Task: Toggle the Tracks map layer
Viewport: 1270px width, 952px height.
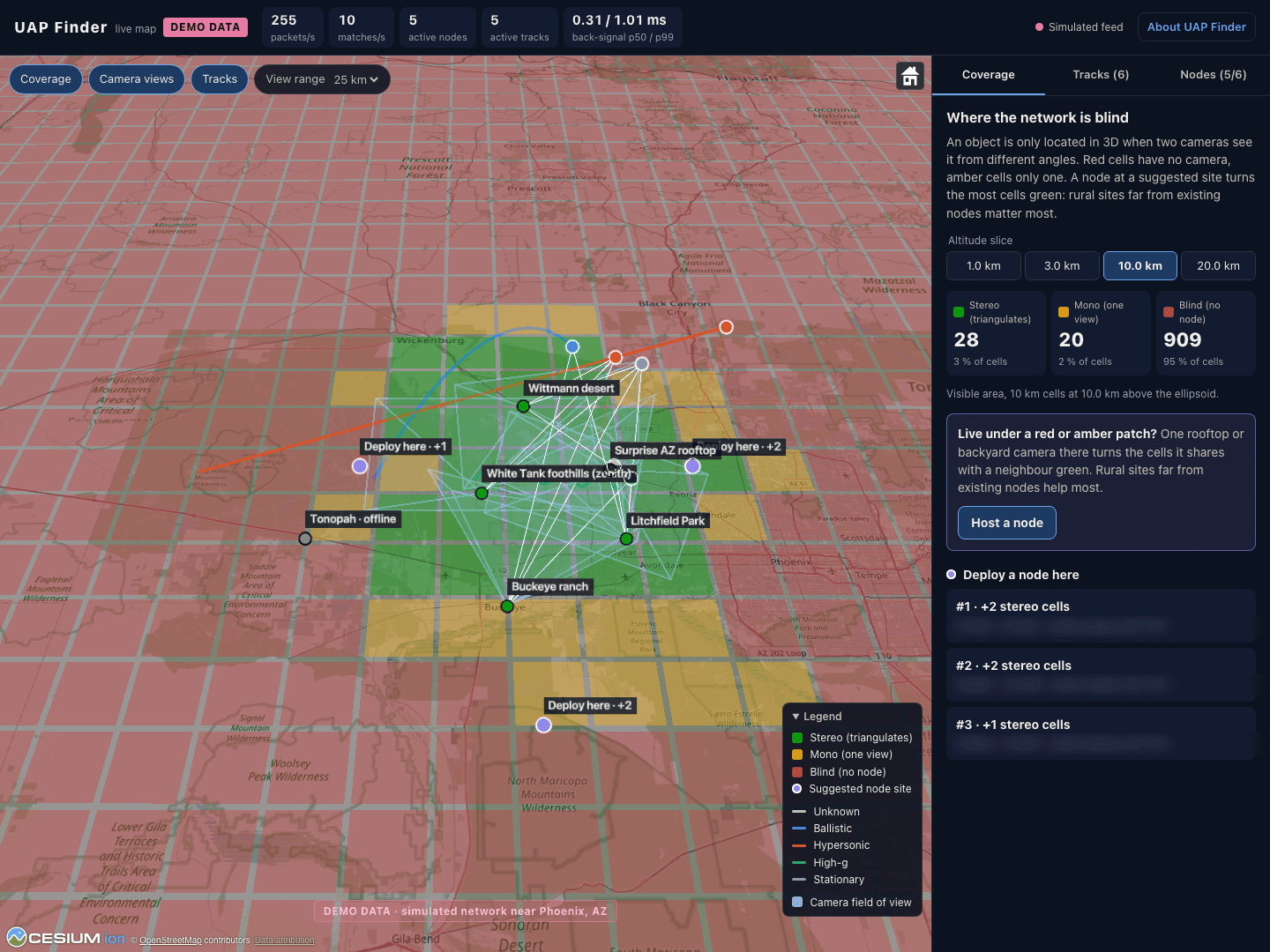Action: pos(220,79)
